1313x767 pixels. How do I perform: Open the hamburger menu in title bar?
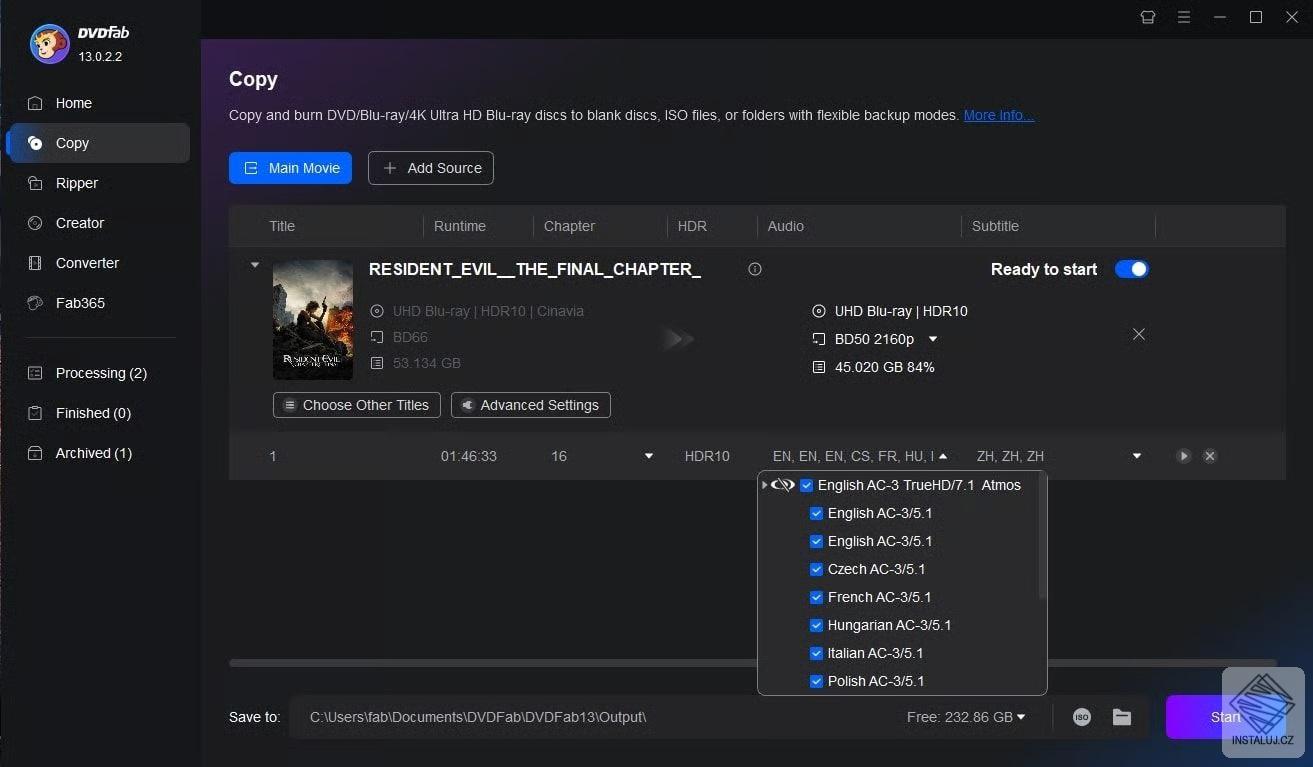coord(1184,17)
